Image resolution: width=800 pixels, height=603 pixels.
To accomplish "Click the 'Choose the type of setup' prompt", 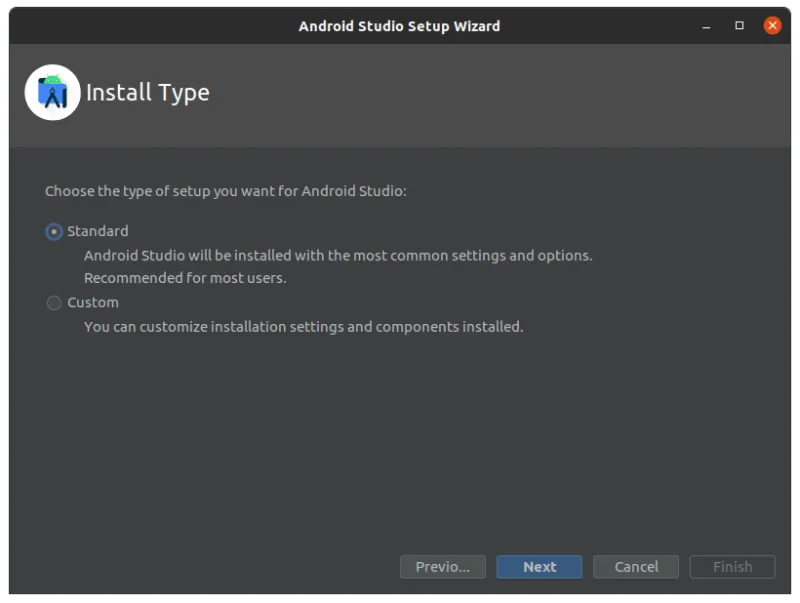I will [226, 191].
